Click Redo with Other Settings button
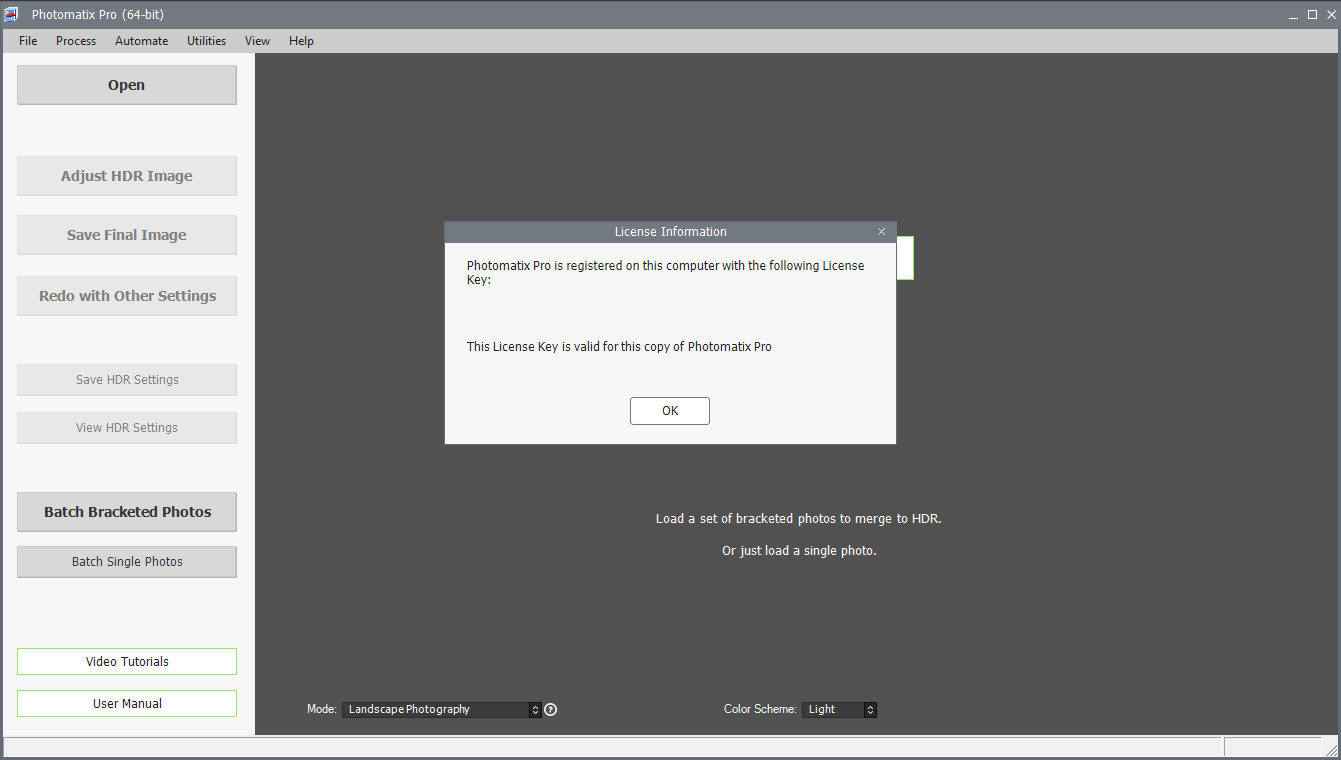This screenshot has width=1341, height=760. [127, 296]
